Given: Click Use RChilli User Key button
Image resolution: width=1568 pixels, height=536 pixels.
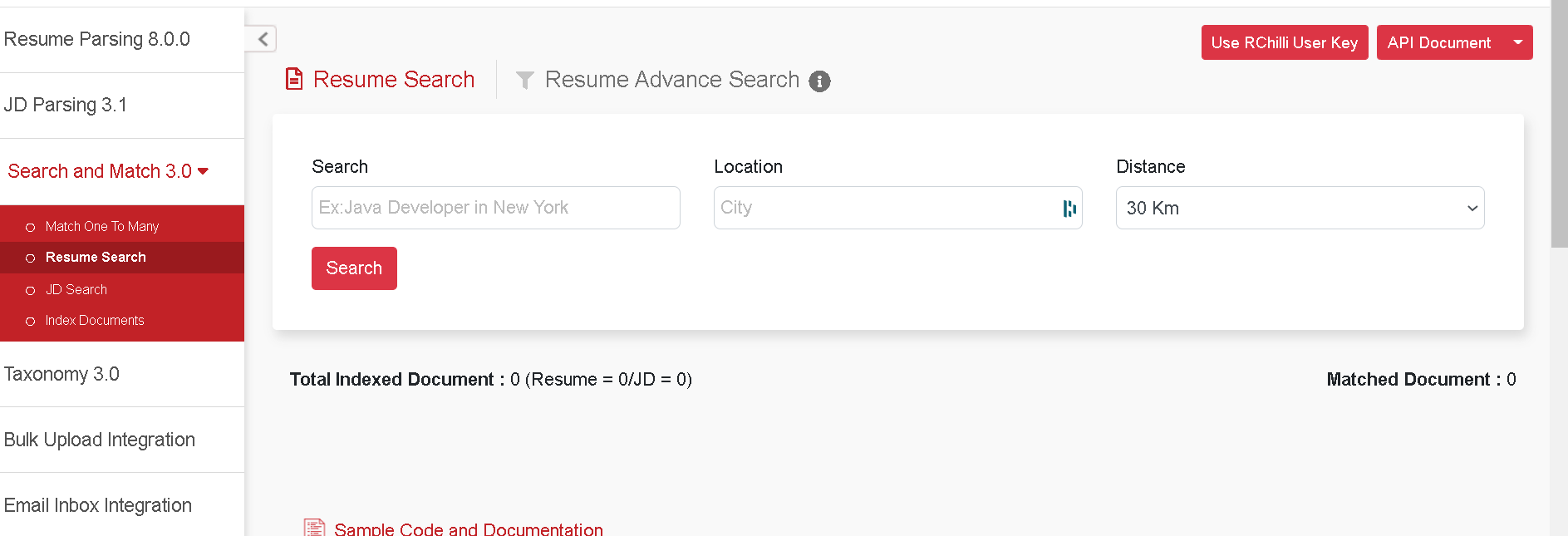Looking at the screenshot, I should 1285,42.
